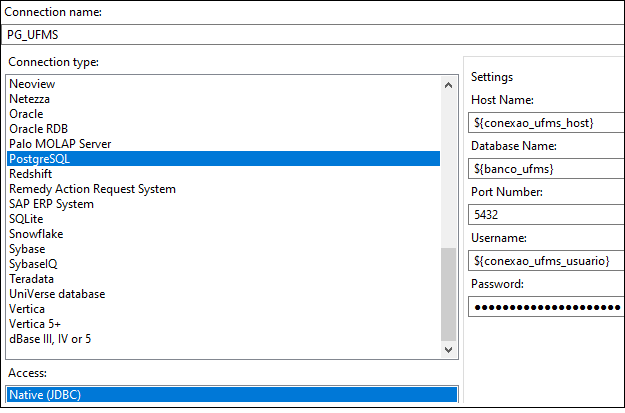Select Palo MOLAP Server entry
The width and height of the screenshot is (625, 413).
coord(60,144)
